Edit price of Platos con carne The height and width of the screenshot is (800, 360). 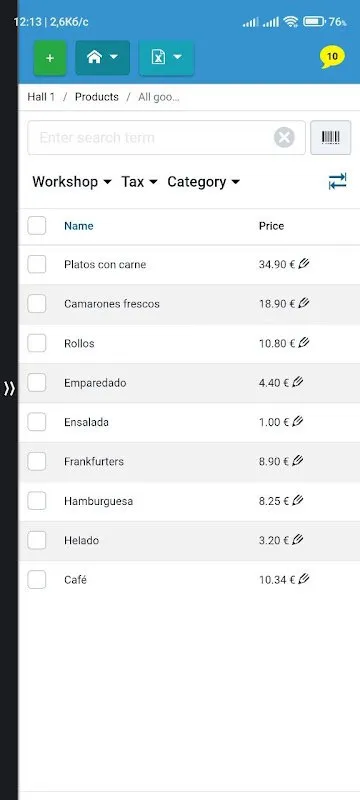[x=304, y=264]
